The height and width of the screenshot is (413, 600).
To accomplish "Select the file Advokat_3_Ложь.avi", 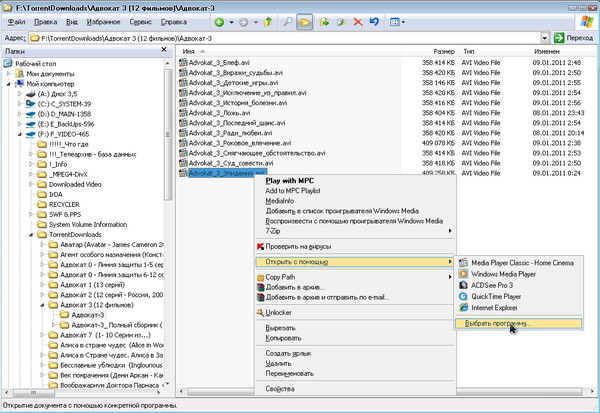I will click(x=219, y=113).
